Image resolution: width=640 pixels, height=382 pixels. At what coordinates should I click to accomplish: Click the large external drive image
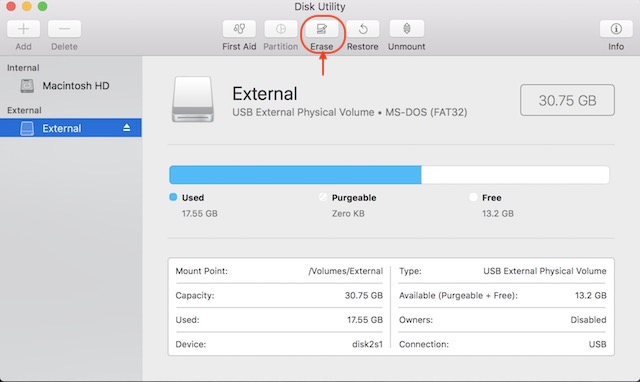pos(193,99)
